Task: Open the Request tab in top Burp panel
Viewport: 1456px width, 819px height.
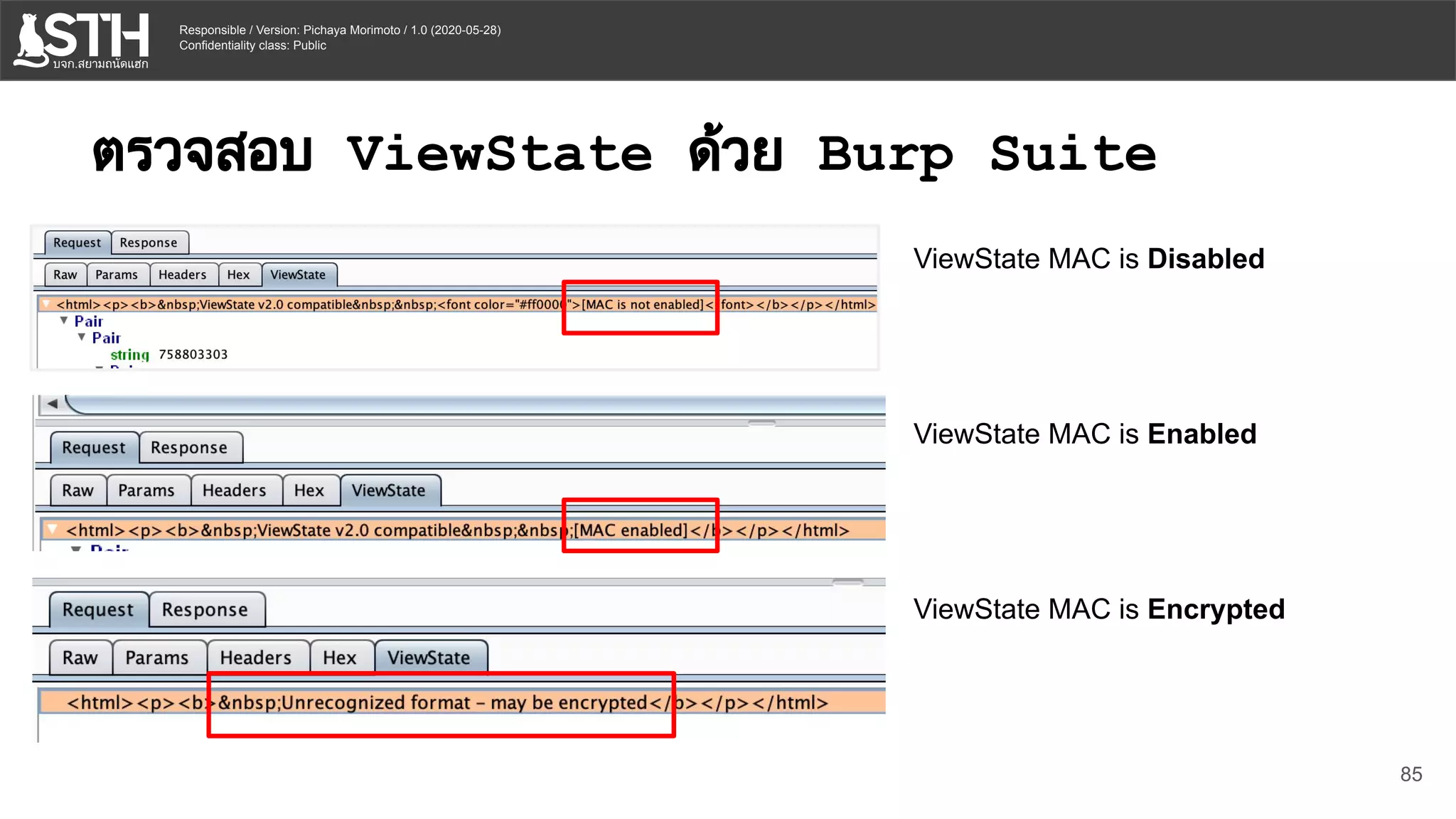Action: tap(77, 242)
